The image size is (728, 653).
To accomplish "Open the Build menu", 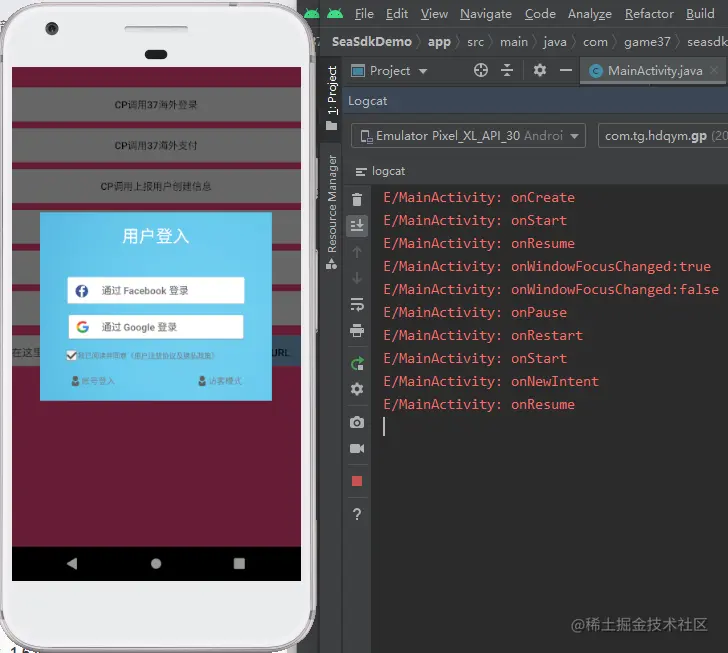I will (x=700, y=14).
